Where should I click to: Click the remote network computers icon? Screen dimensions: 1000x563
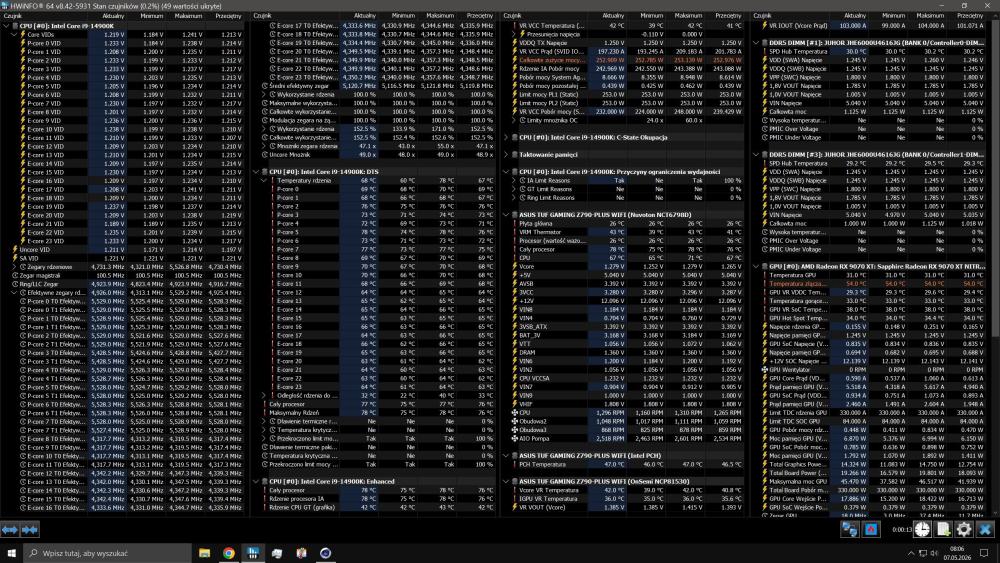tap(849, 529)
